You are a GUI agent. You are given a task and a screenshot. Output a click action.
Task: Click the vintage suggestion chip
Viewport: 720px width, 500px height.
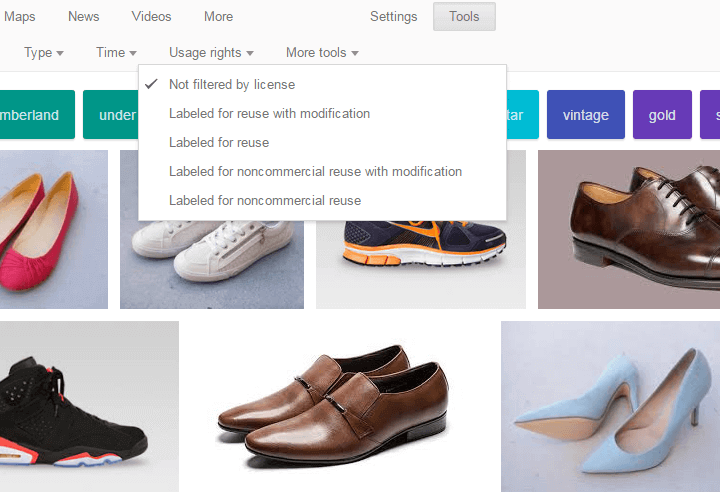586,115
